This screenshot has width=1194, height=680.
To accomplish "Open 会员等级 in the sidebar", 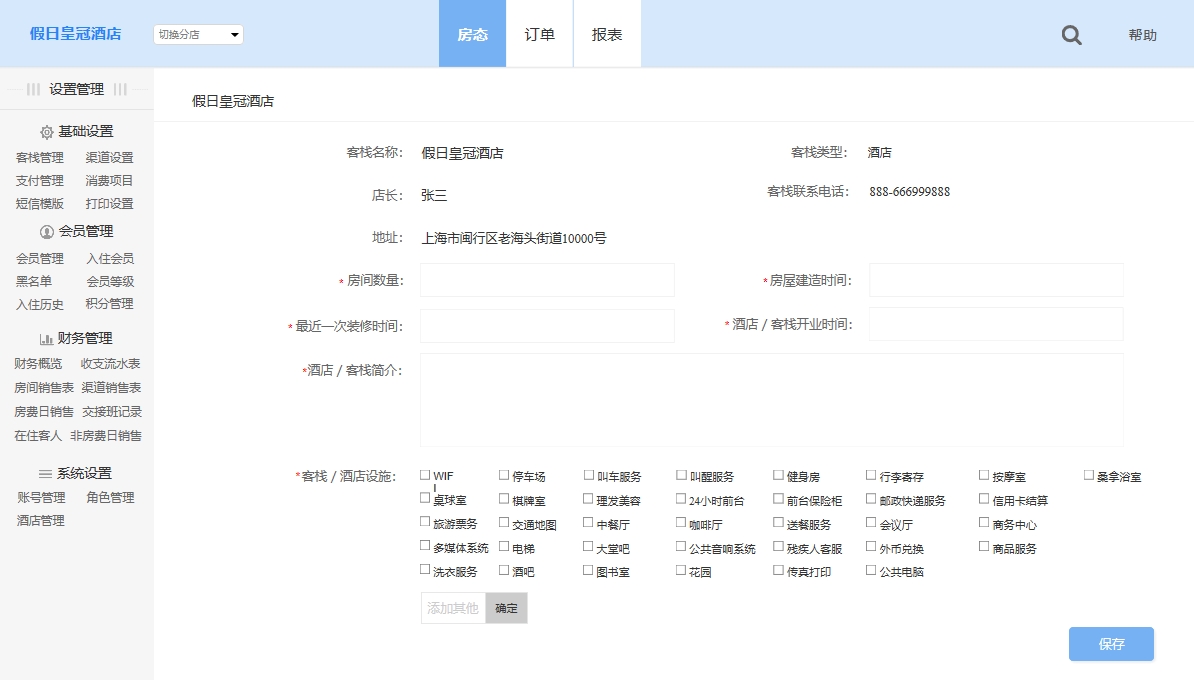I will [x=110, y=281].
